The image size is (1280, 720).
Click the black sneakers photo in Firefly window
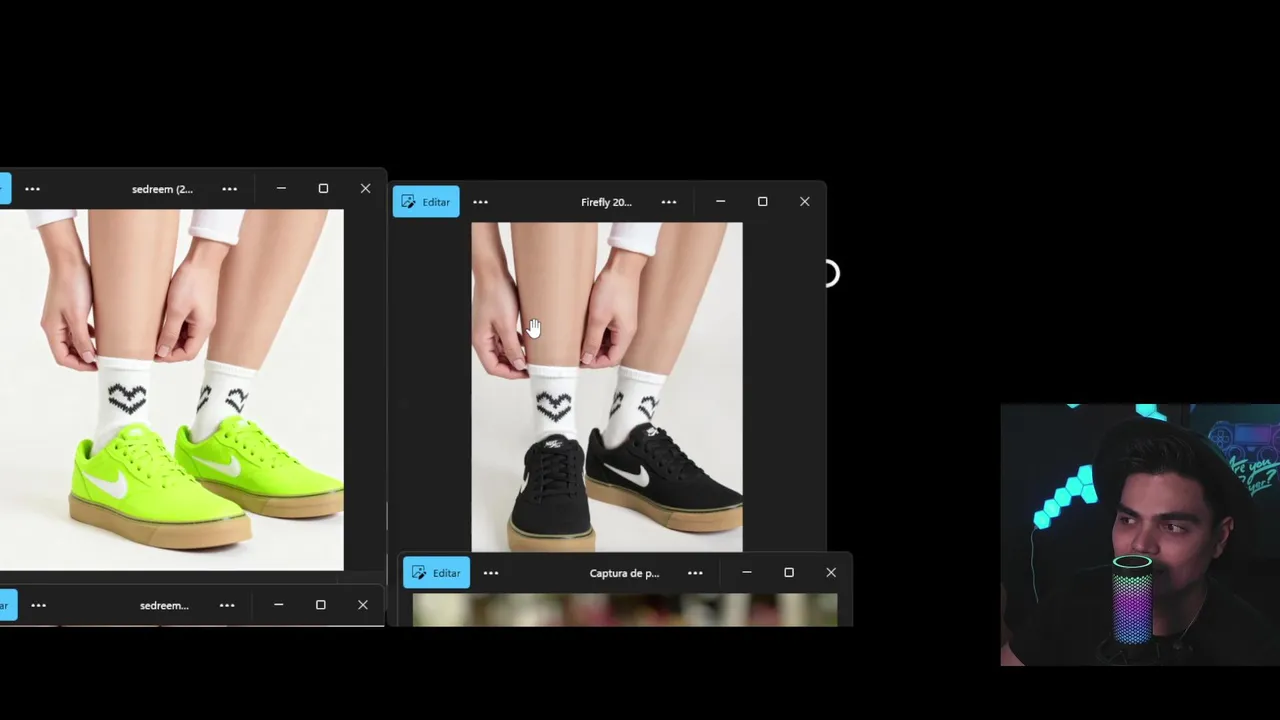coord(607,387)
